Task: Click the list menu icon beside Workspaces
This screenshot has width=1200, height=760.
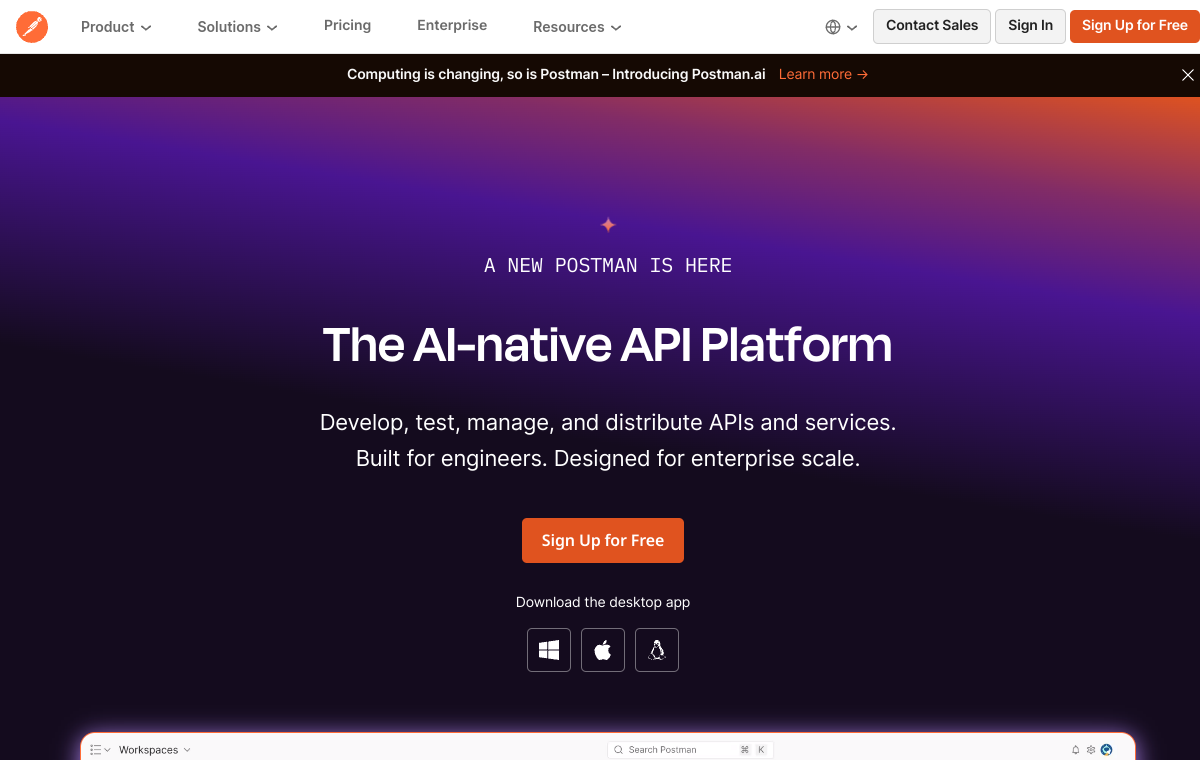Action: pos(100,750)
